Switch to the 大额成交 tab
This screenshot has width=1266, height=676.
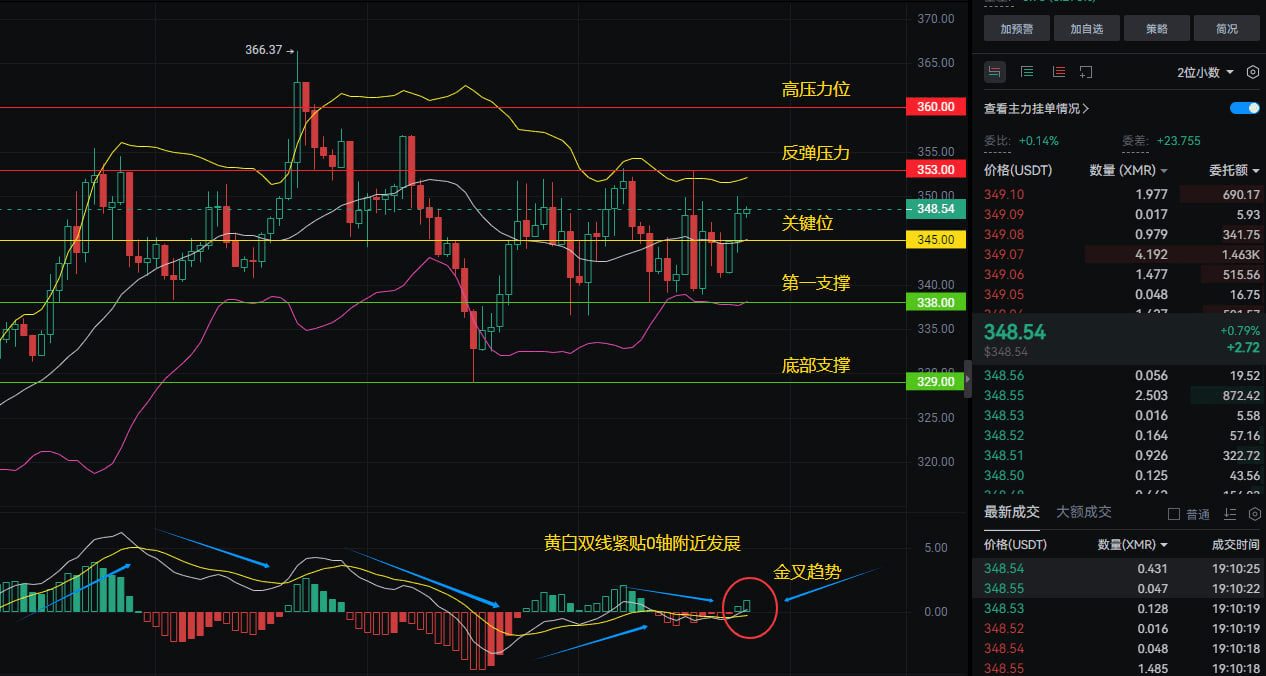(x=1083, y=512)
